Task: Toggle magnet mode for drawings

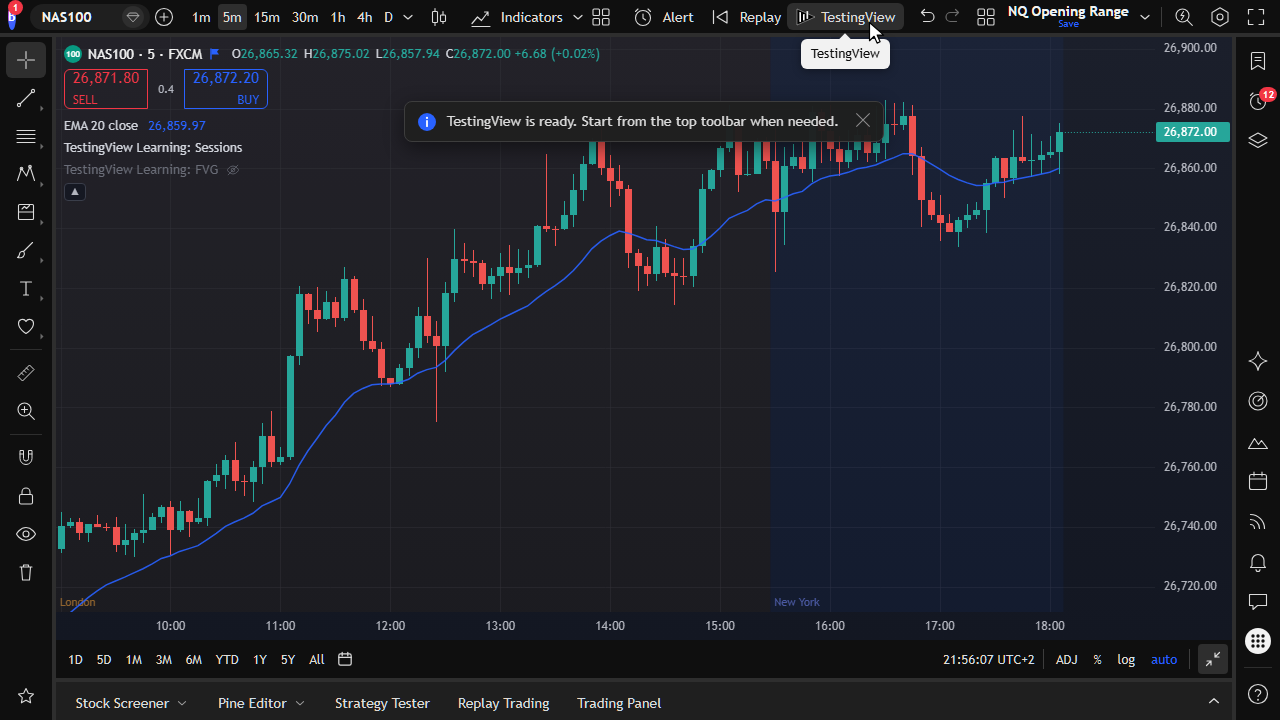Action: [x=26, y=457]
